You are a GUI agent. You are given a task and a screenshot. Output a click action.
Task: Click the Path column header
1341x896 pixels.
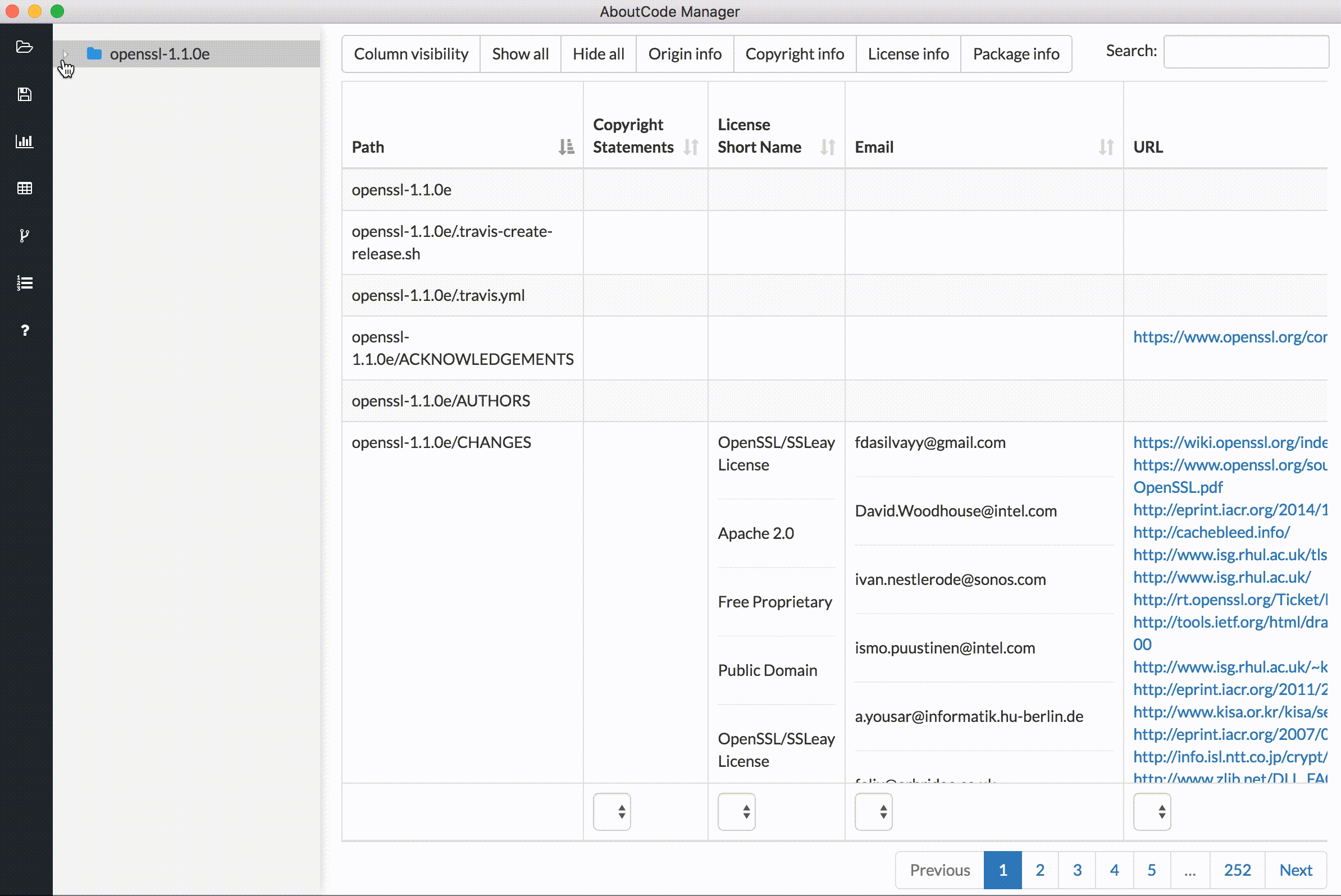(x=462, y=125)
